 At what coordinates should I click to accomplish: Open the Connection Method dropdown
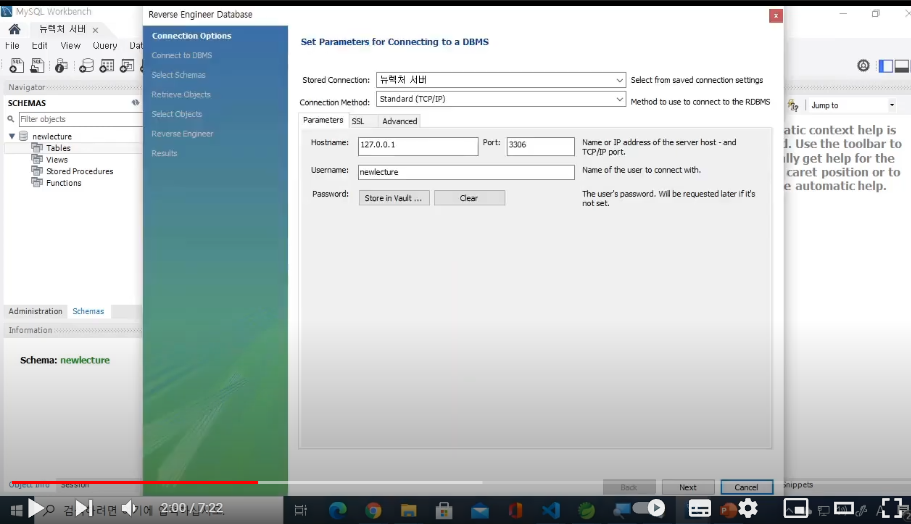click(501, 99)
